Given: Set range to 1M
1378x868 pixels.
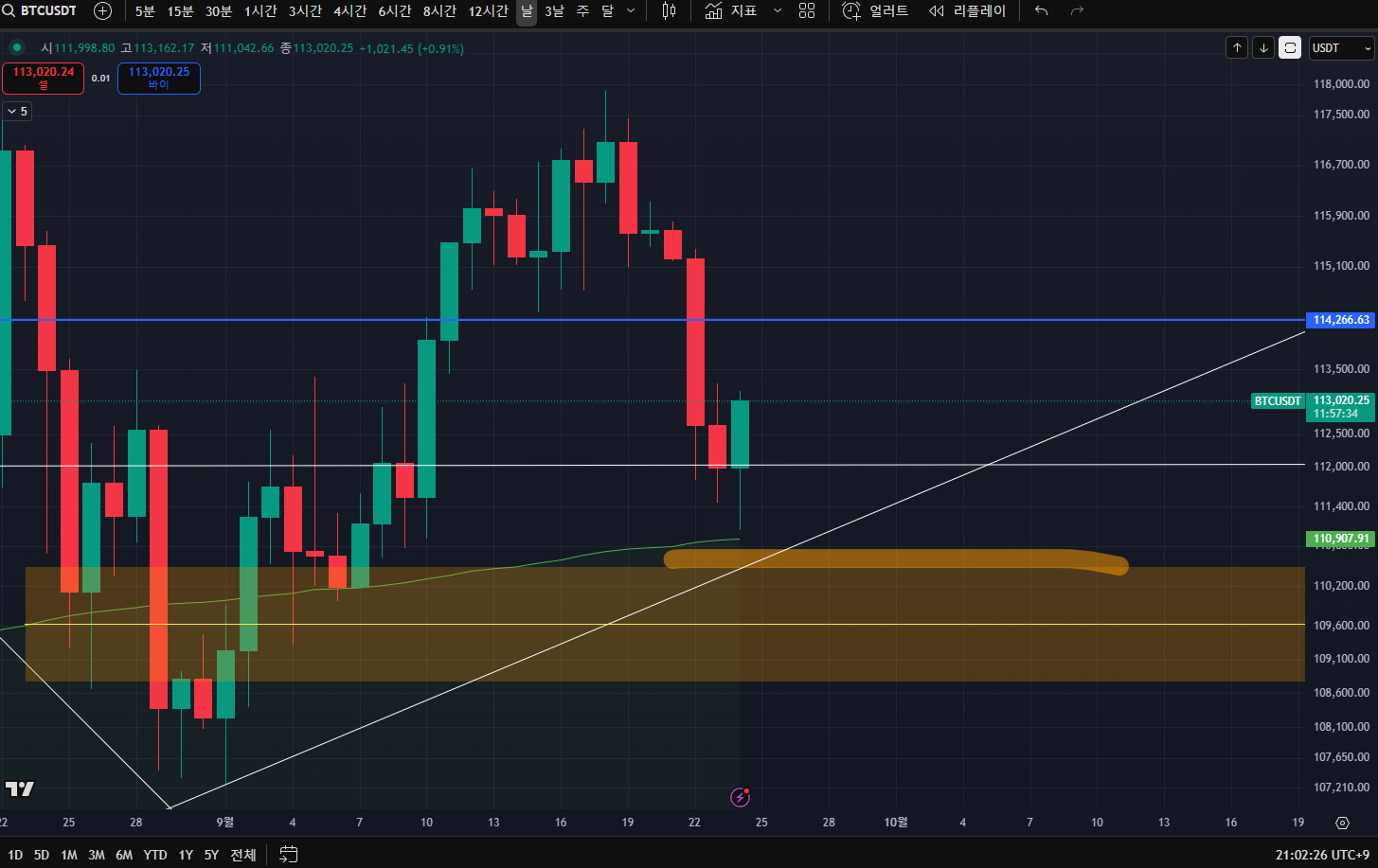Looking at the screenshot, I should (69, 855).
